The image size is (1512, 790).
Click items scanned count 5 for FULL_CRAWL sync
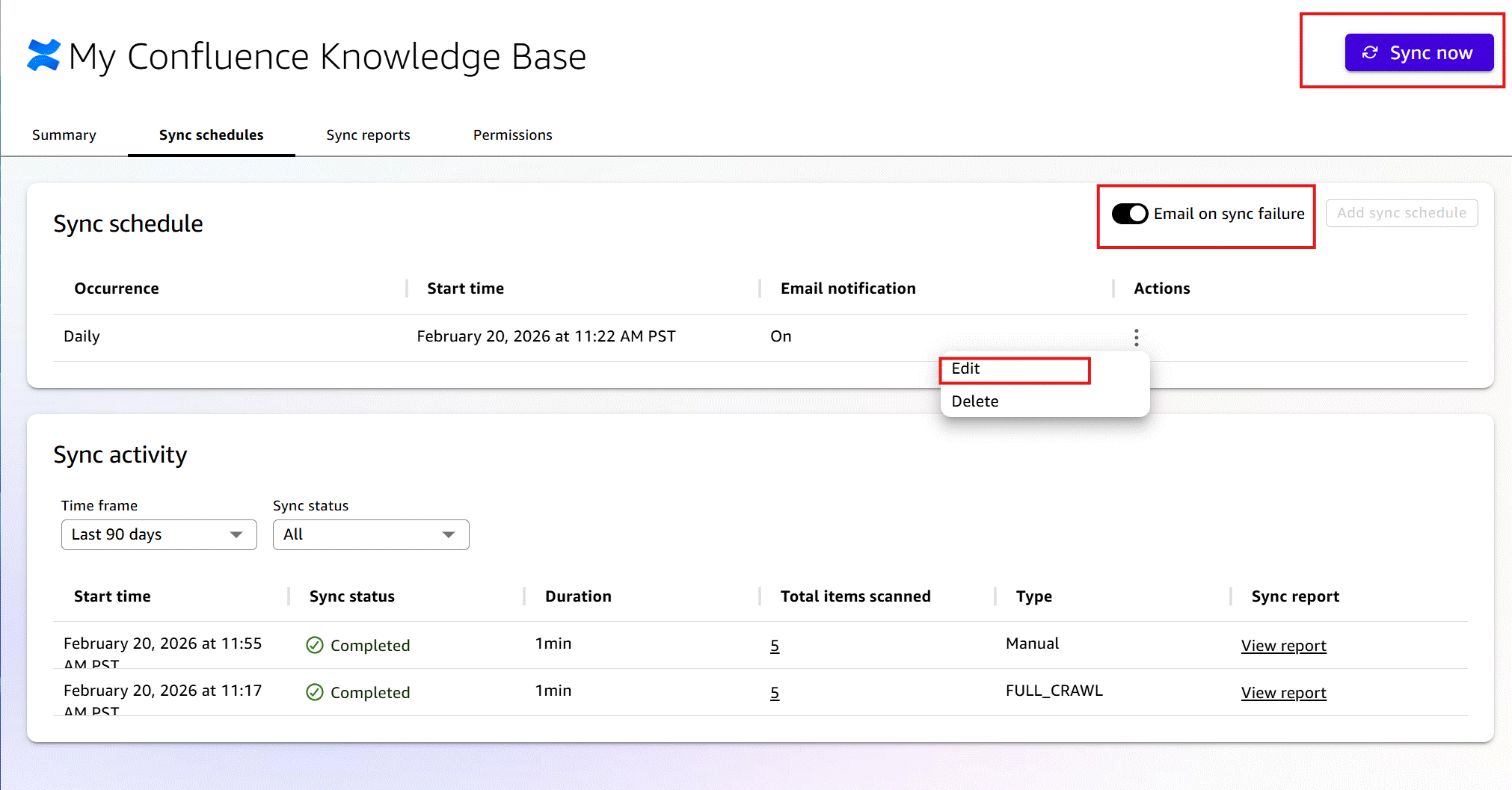click(x=775, y=693)
